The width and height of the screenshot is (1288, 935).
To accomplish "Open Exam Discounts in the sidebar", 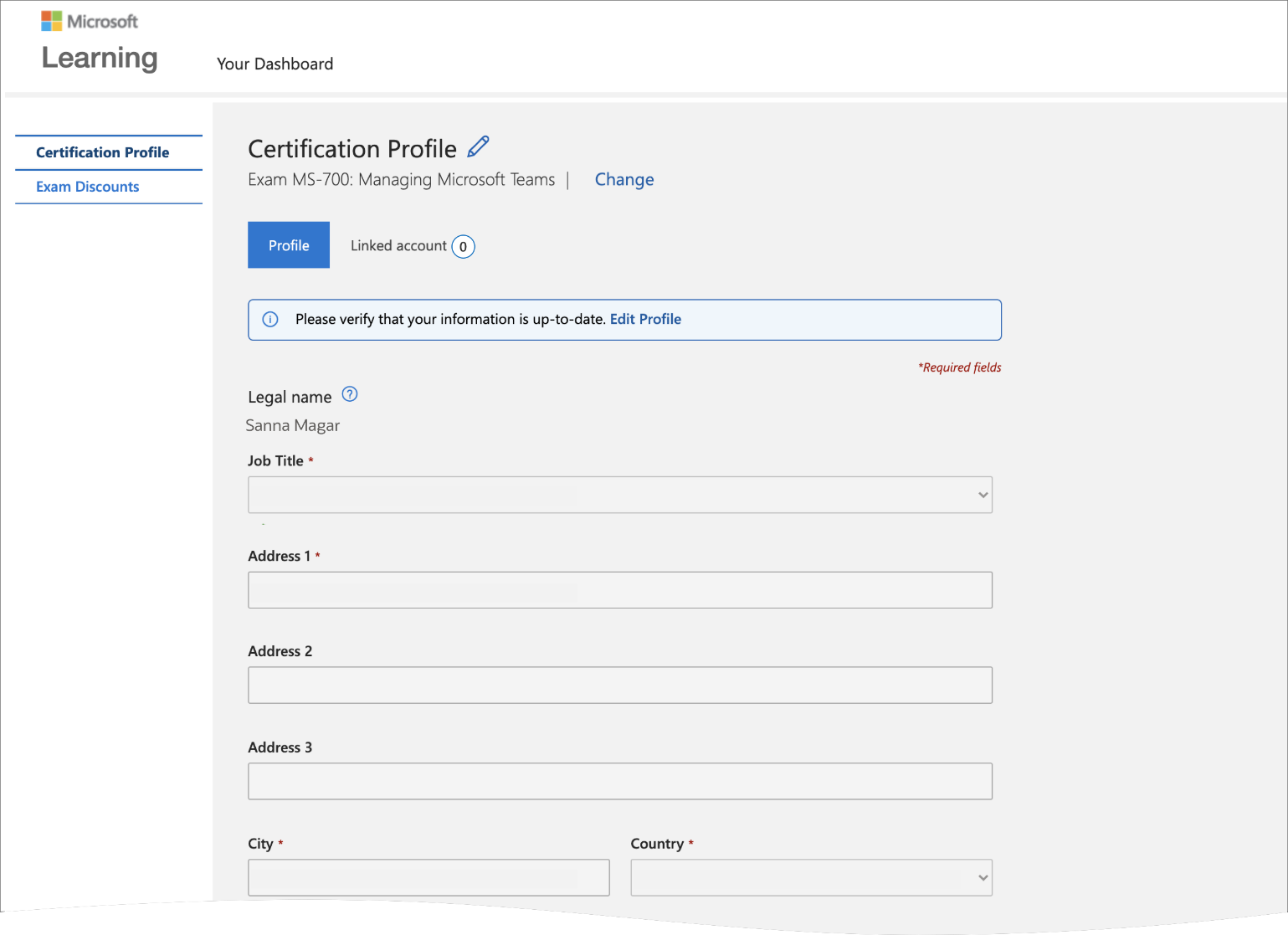I will [88, 187].
